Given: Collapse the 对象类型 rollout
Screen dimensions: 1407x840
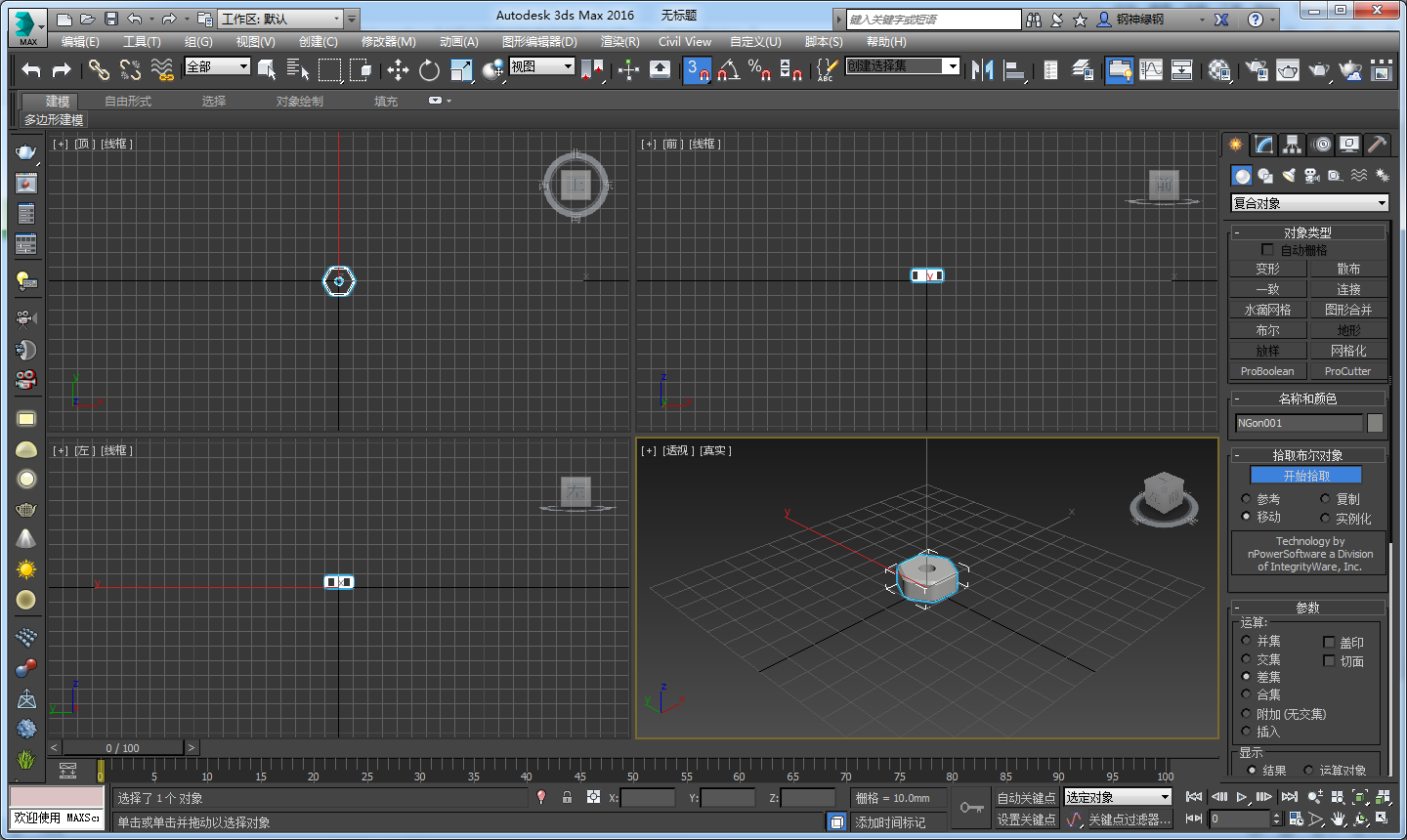Looking at the screenshot, I should [x=1307, y=232].
